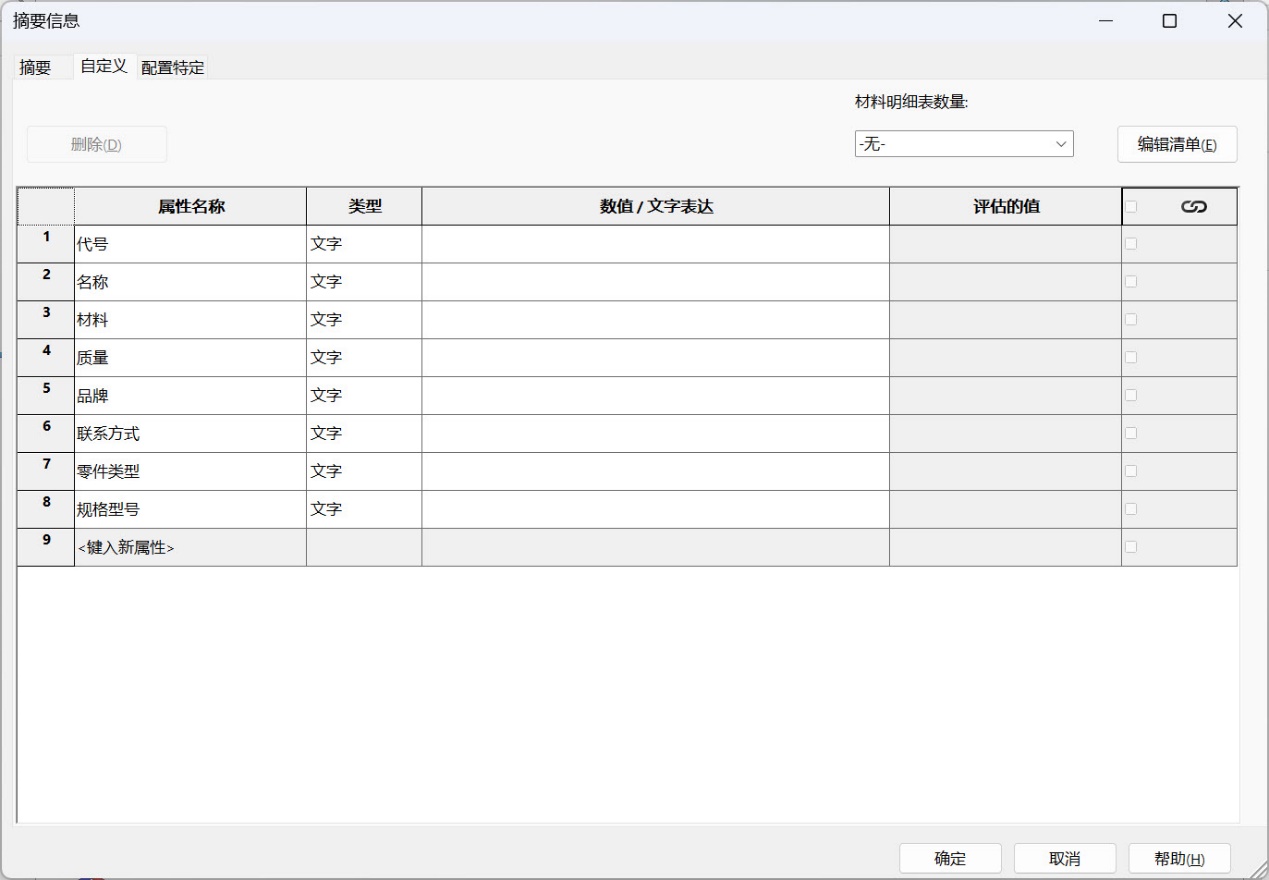Click the 取消 button
This screenshot has width=1269, height=880.
click(1064, 858)
